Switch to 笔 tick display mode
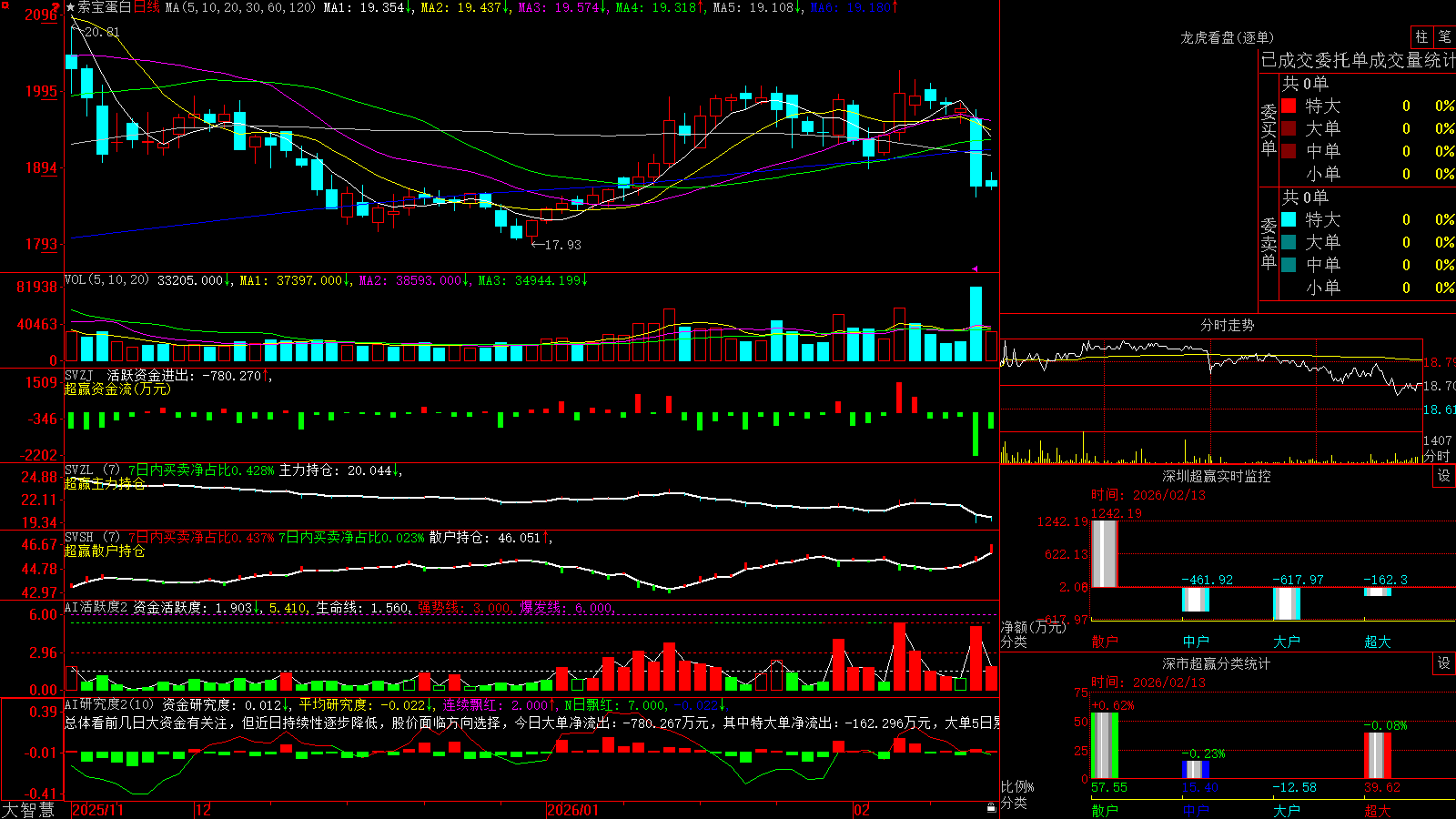 pyautogui.click(x=1444, y=36)
